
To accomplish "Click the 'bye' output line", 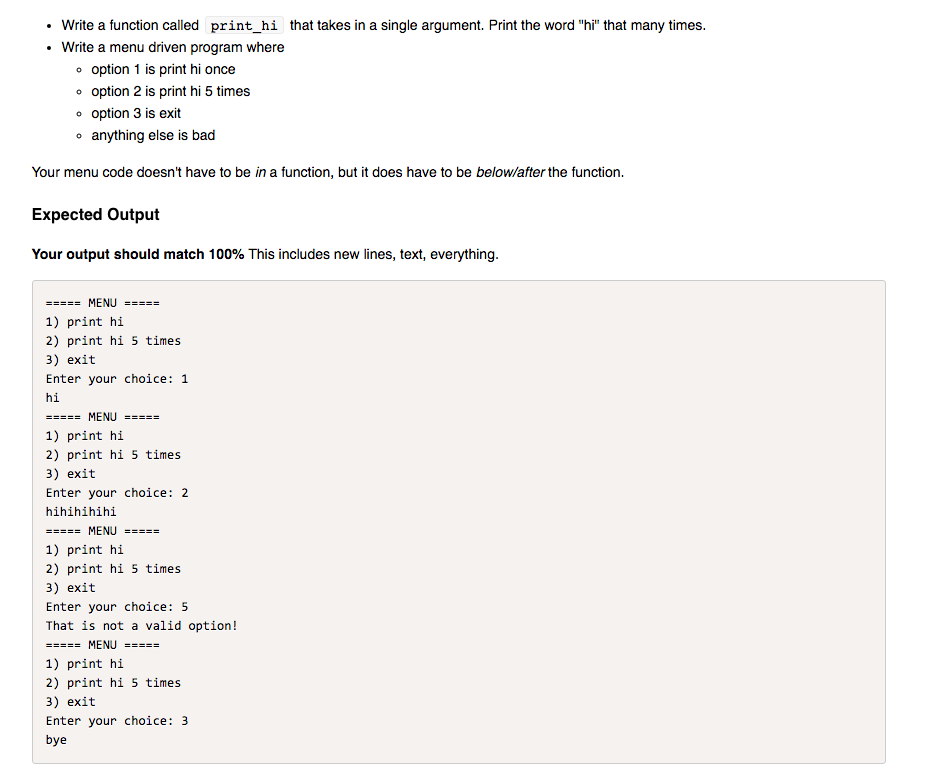I will tap(56, 740).
